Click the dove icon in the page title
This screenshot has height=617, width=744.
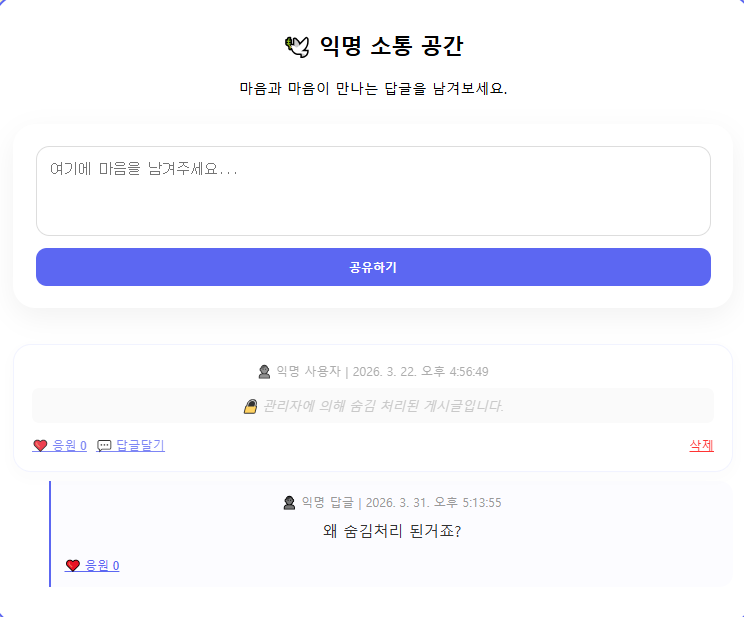298,46
